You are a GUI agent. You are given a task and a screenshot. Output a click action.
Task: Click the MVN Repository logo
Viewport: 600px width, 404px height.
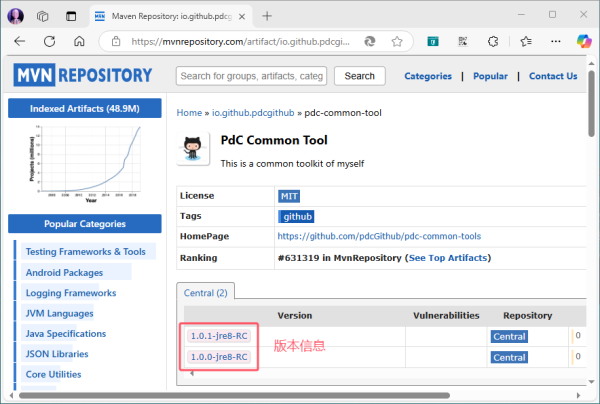[x=83, y=75]
